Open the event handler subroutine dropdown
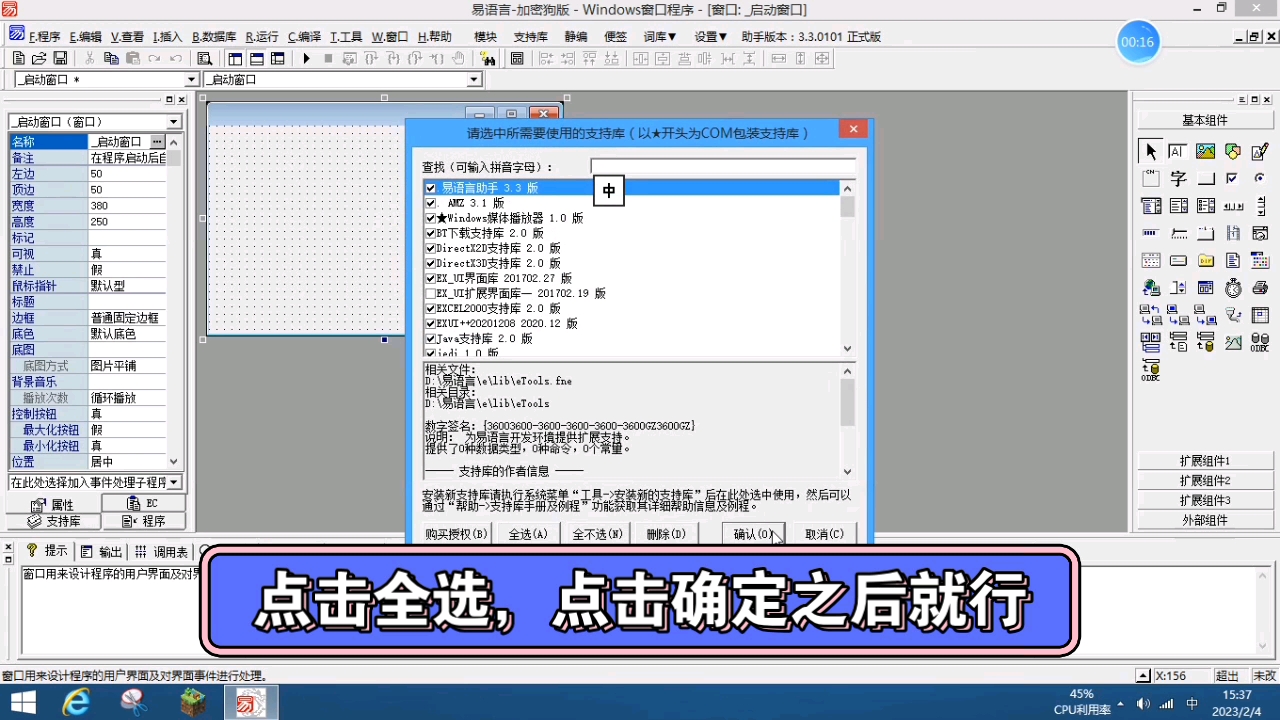The width and height of the screenshot is (1280, 720). (x=174, y=482)
